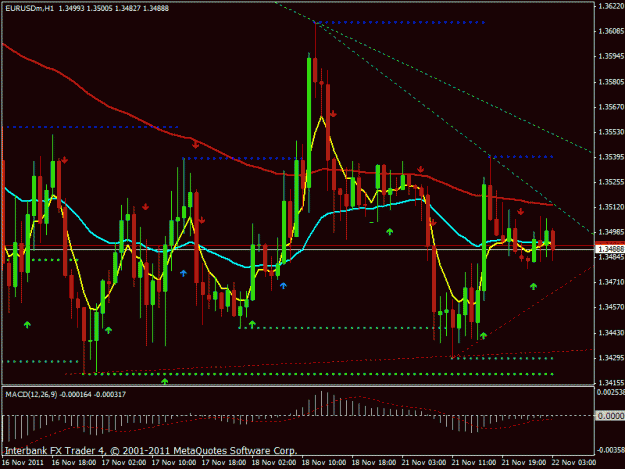Screen dimensions: 625x469
Task: Click the 21 Nov 11:00 time label
Action: tap(474, 463)
